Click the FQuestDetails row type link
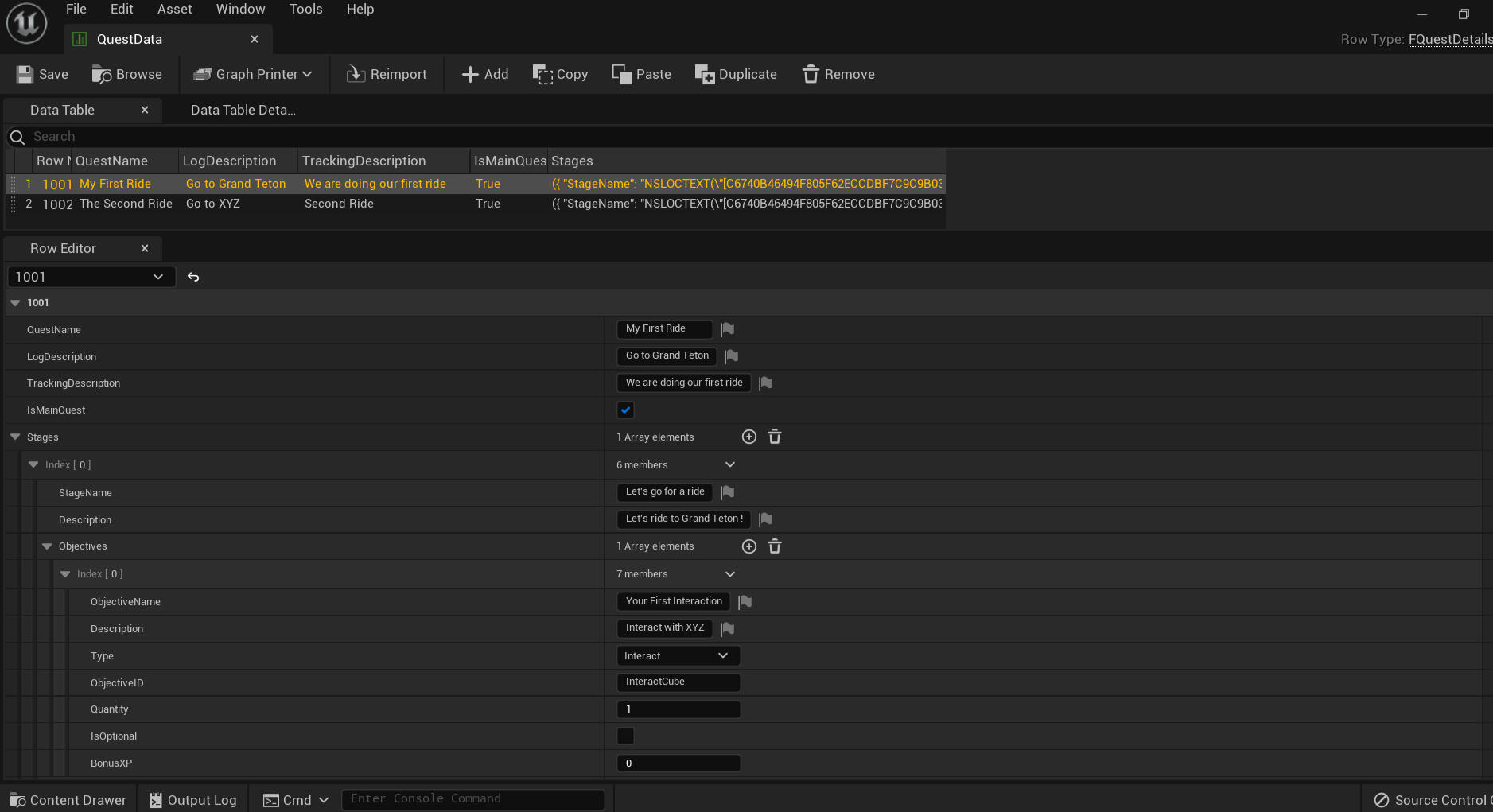This screenshot has width=1493, height=812. [x=1449, y=39]
